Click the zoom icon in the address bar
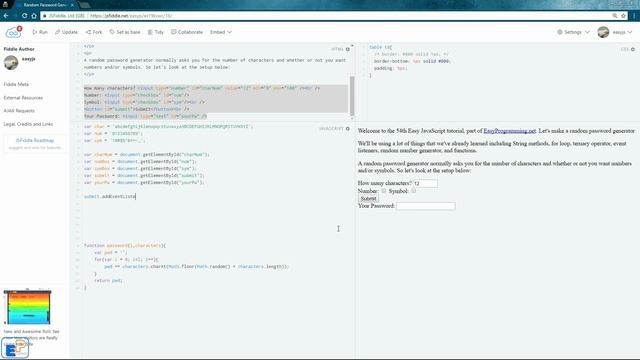This screenshot has height=360, width=640. (615, 16)
